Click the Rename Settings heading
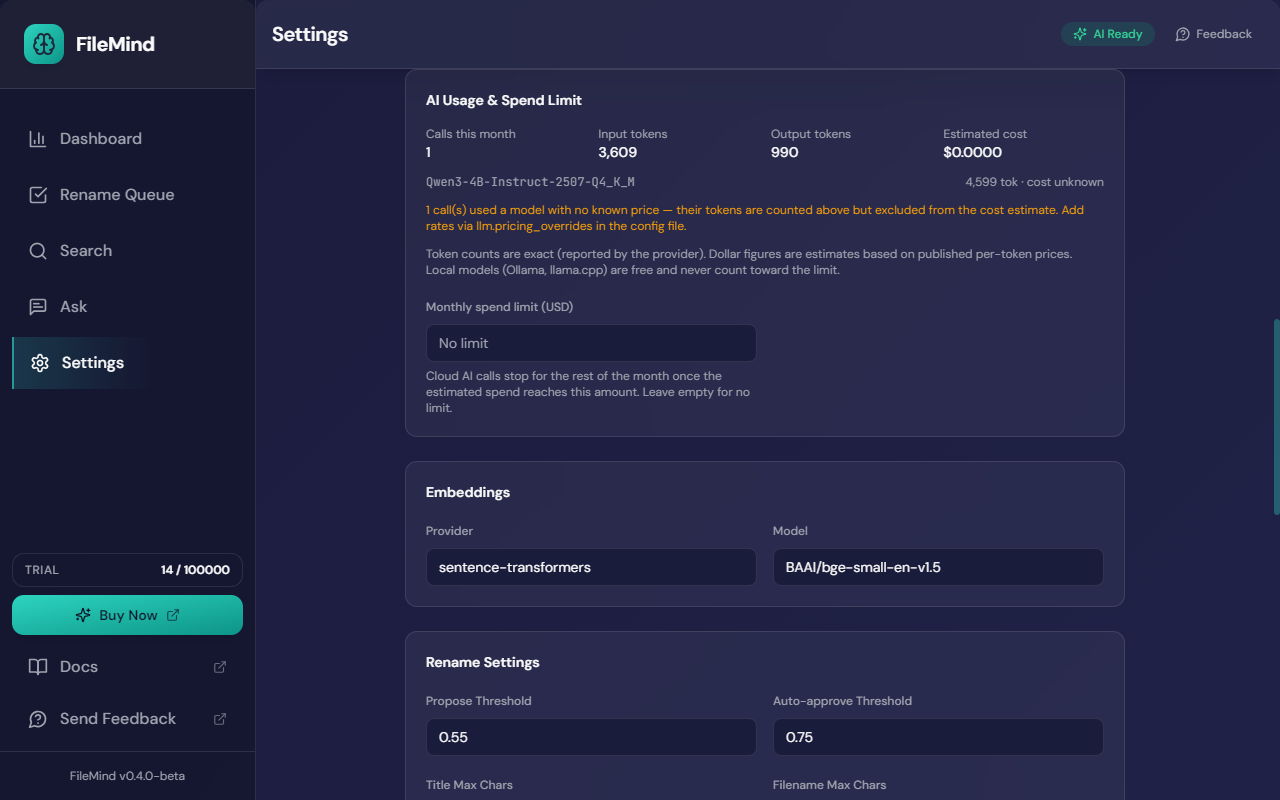 pyautogui.click(x=483, y=662)
